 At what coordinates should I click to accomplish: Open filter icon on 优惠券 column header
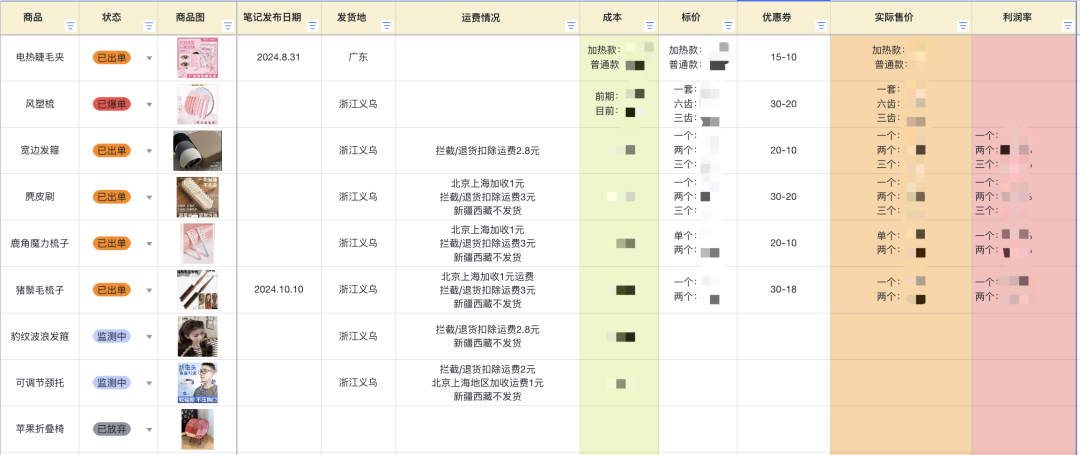coord(820,25)
